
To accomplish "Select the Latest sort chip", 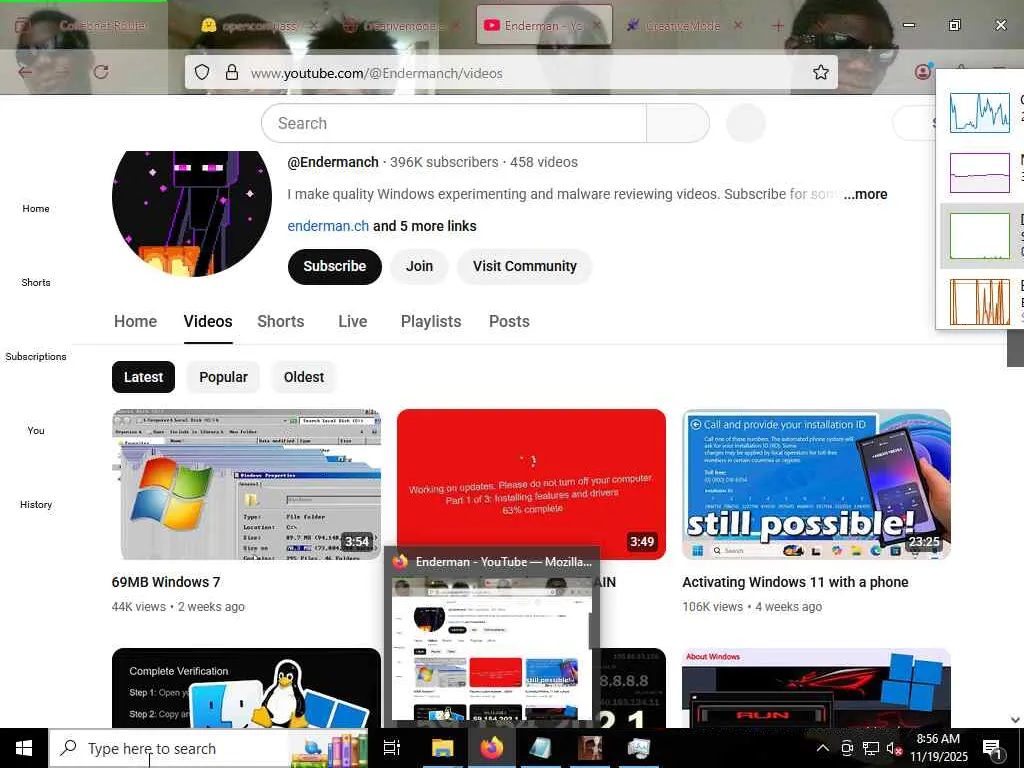I will tap(143, 377).
